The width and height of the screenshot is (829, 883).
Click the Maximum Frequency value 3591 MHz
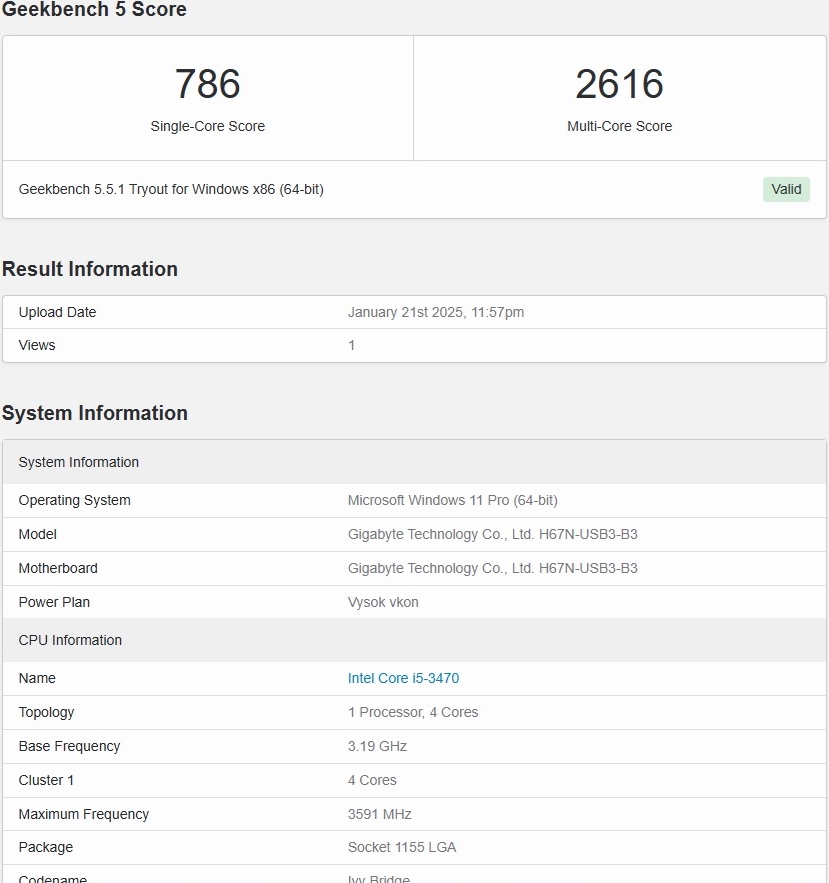(379, 814)
